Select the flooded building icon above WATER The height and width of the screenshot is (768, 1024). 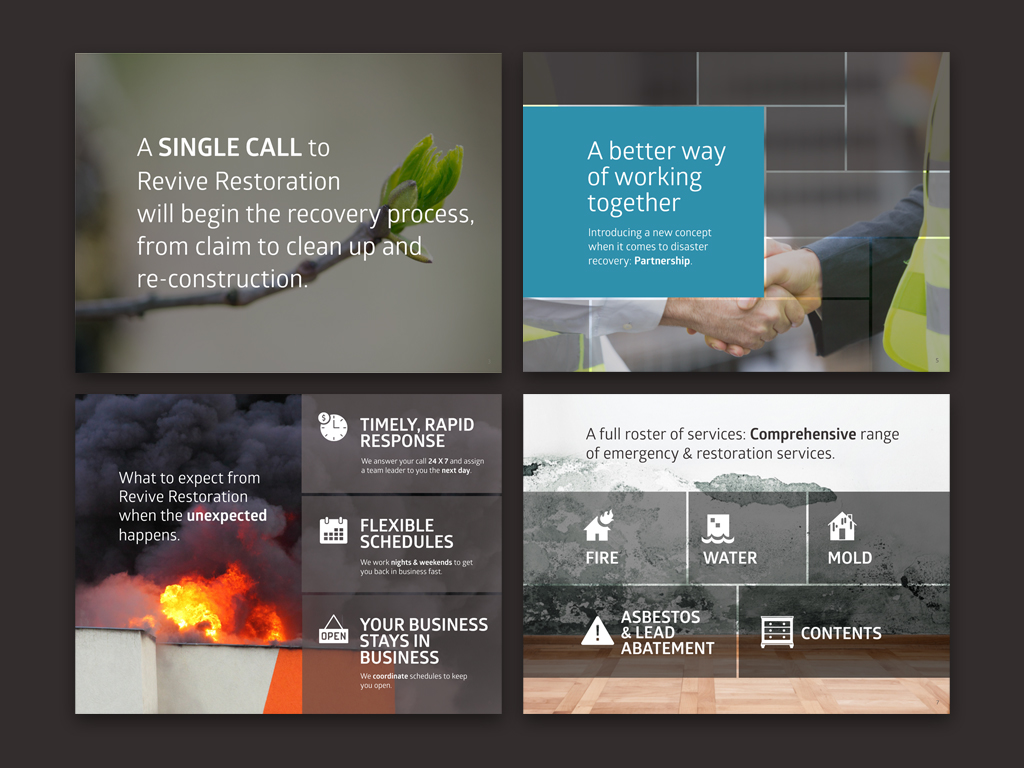coord(718,528)
